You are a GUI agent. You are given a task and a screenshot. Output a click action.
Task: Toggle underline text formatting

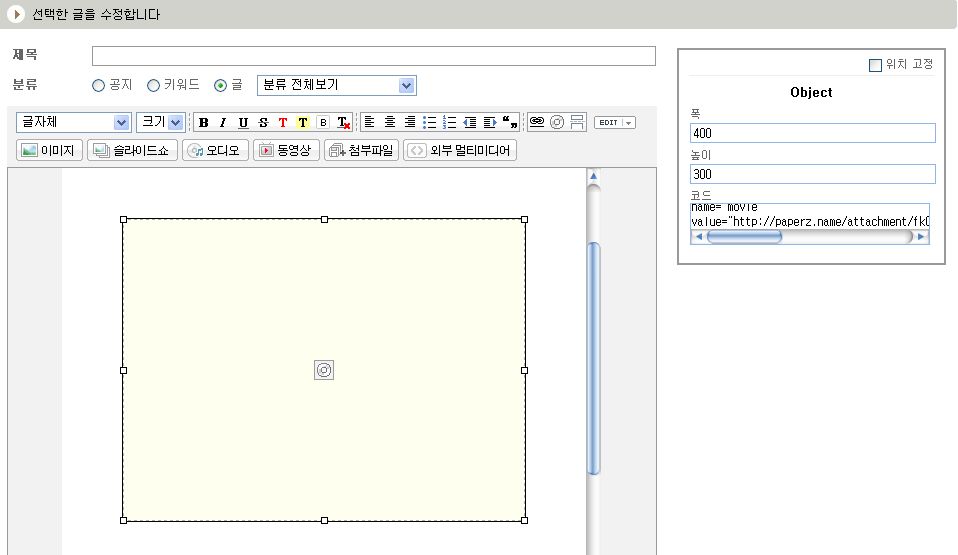coord(243,122)
